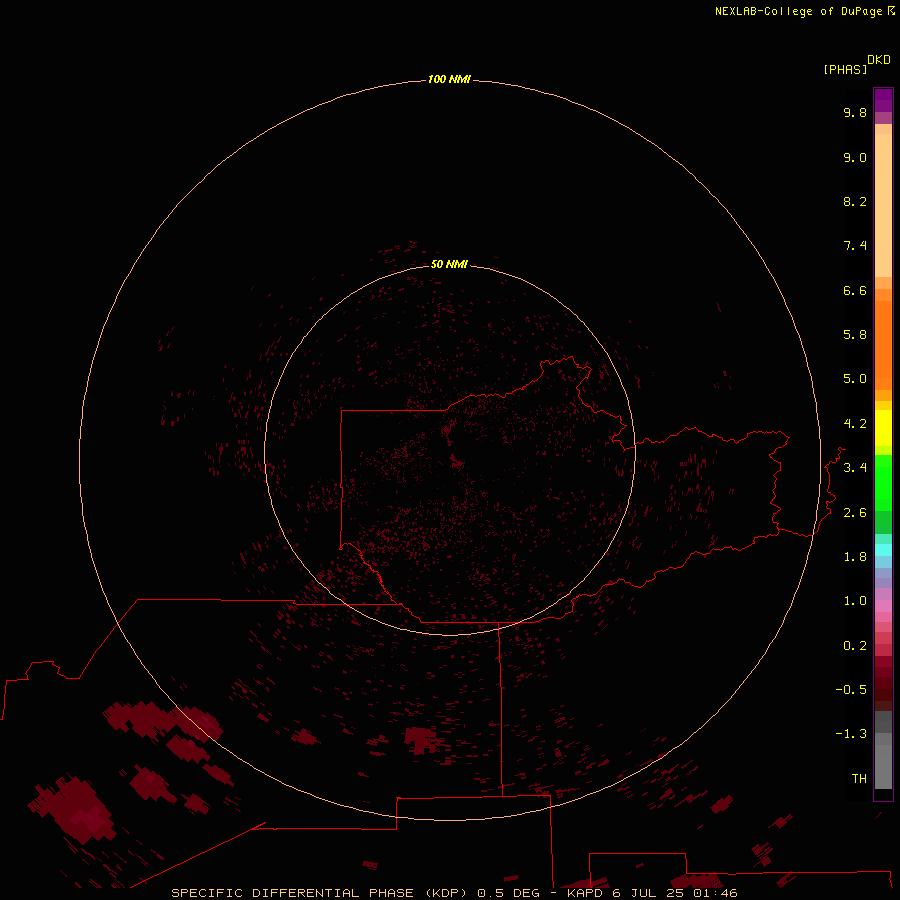The image size is (900, 900).
Task: Pick the cyan band on the color bar
Action: click(883, 550)
